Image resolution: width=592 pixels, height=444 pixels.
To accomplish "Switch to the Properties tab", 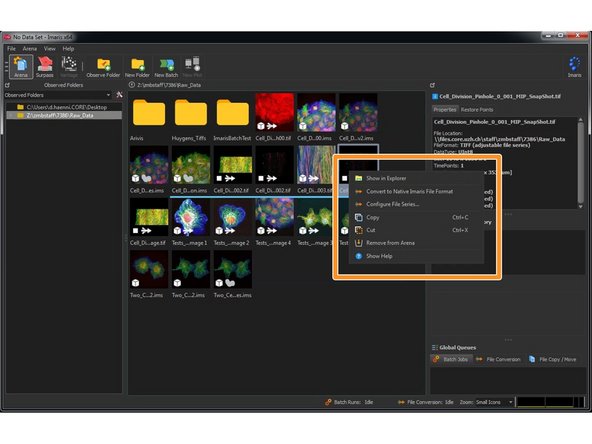I will point(445,109).
